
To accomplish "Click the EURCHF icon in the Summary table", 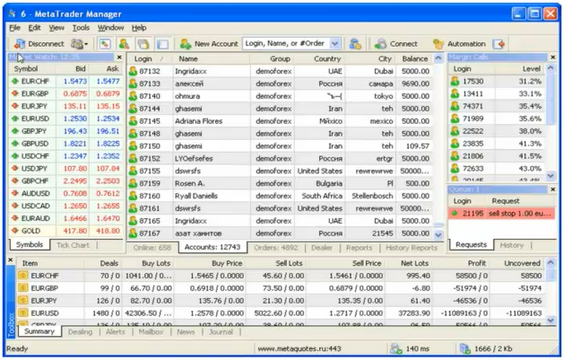I will (x=23, y=276).
